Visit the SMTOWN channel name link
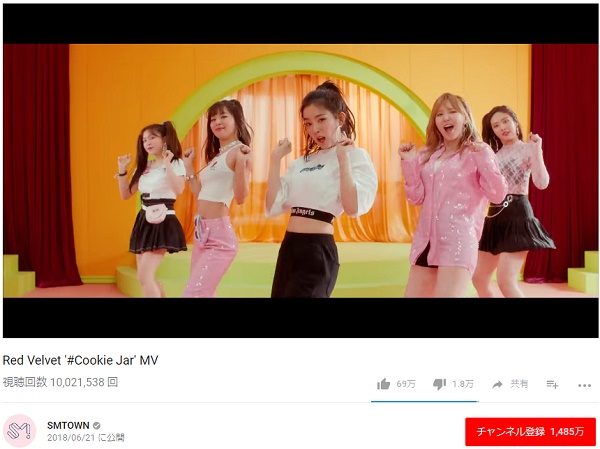The image size is (600, 449). coord(68,425)
